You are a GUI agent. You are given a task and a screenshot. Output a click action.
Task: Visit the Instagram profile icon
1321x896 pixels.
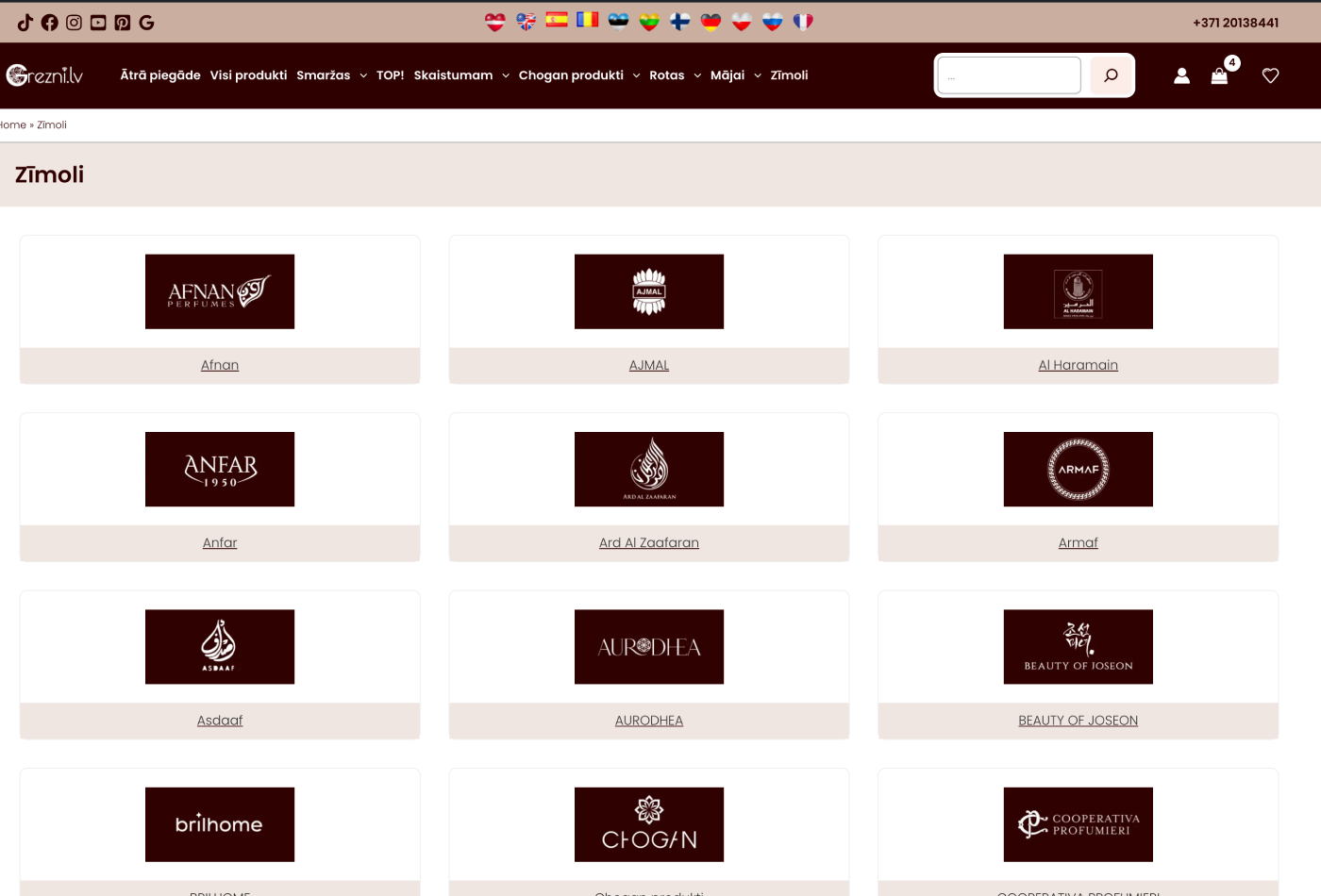pos(75,23)
